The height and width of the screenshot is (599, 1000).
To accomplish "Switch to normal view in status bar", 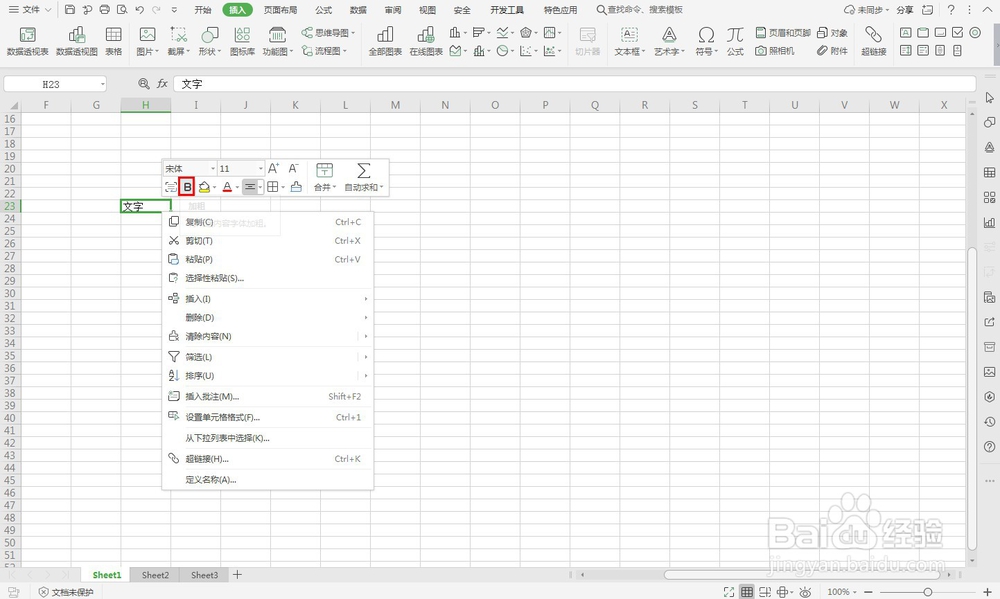I will (x=746, y=592).
